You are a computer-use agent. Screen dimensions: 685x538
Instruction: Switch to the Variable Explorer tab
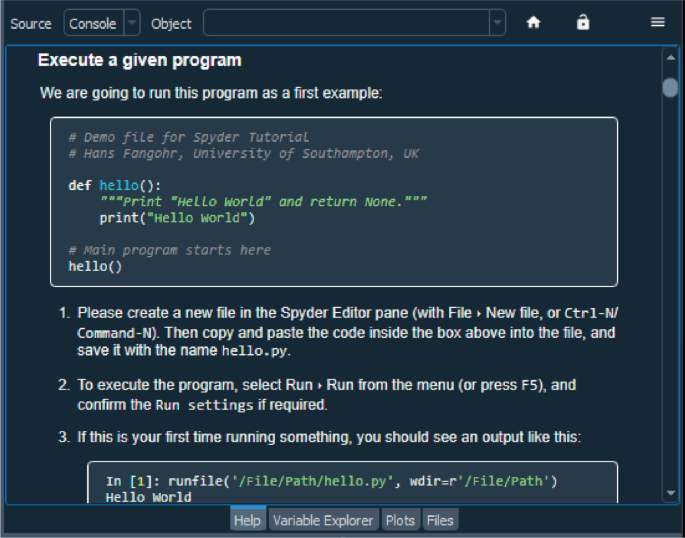tap(323, 520)
